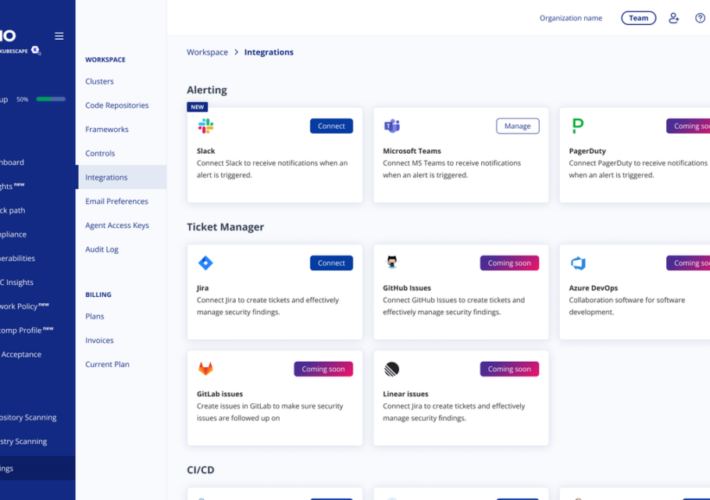Screen dimensions: 710x500
Task: Click the GitHub Issues octocat icon
Action: [x=392, y=262]
